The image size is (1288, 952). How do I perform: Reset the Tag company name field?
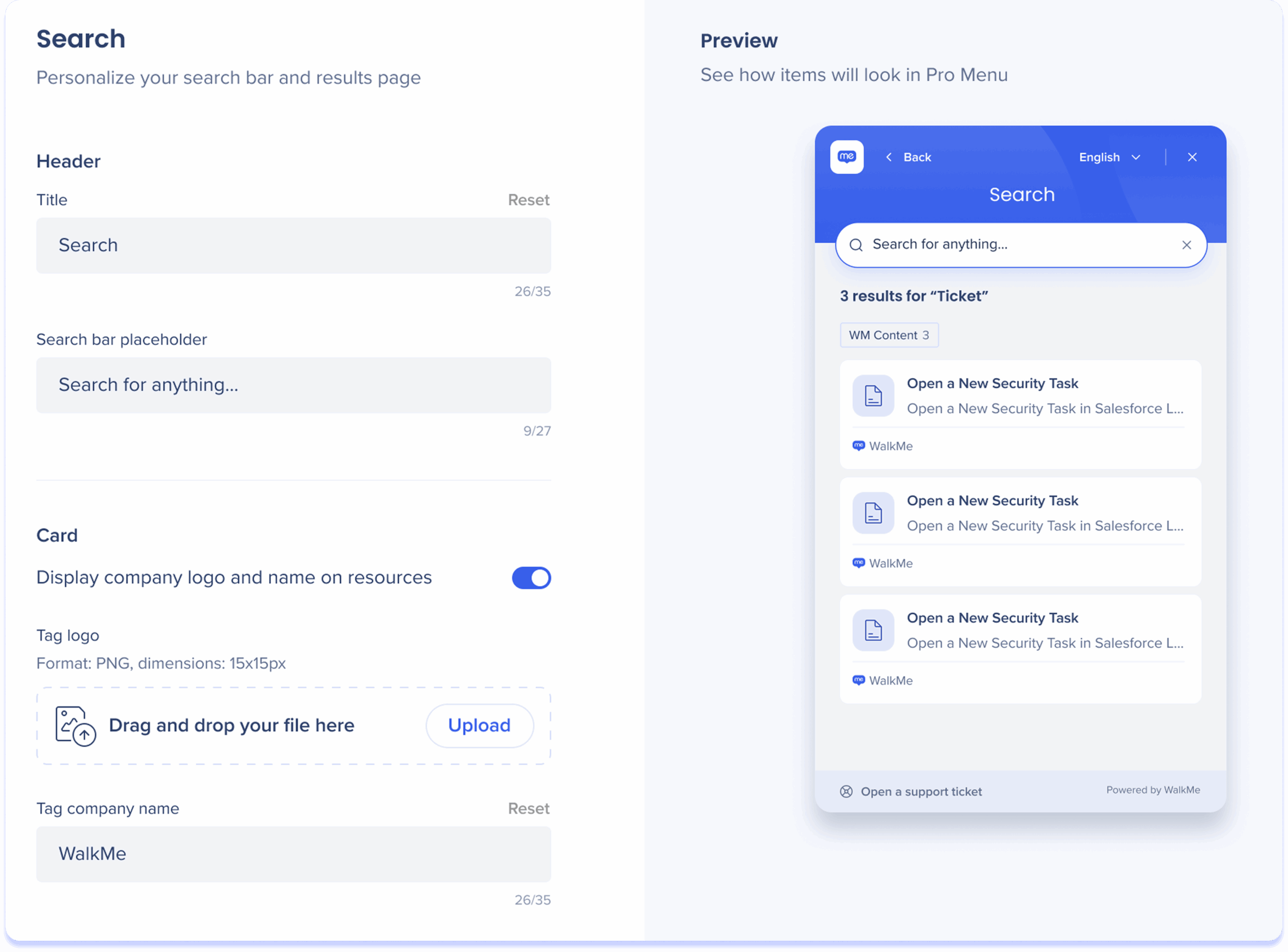tap(528, 809)
